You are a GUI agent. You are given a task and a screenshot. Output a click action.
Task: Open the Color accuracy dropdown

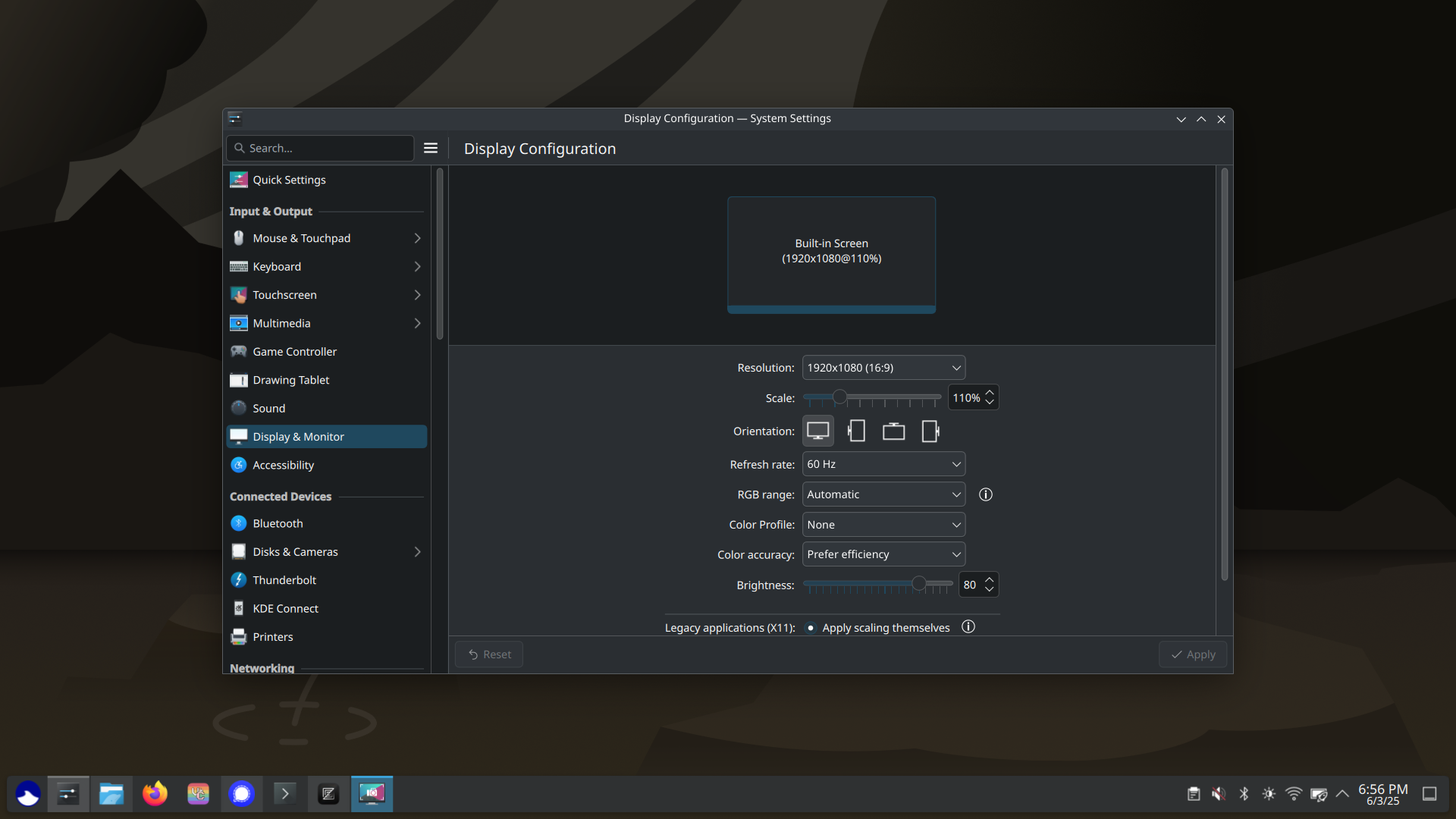click(x=883, y=554)
